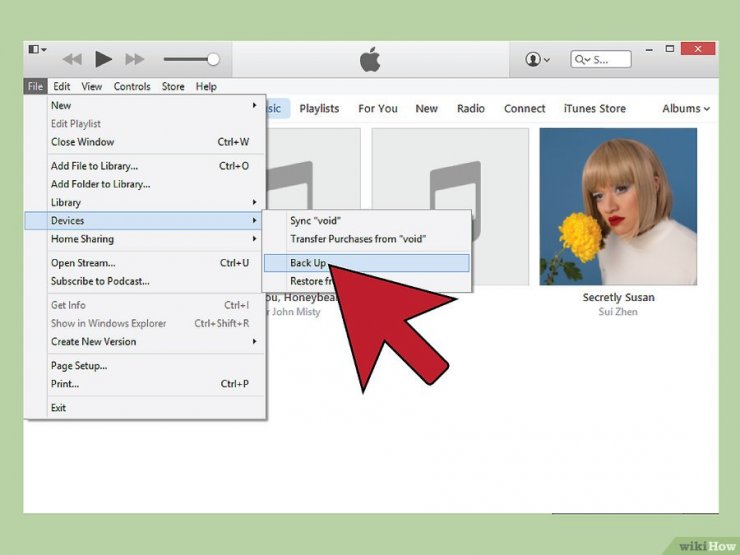The height and width of the screenshot is (555, 740).
Task: Open the iTunes Store tab
Action: click(x=595, y=109)
